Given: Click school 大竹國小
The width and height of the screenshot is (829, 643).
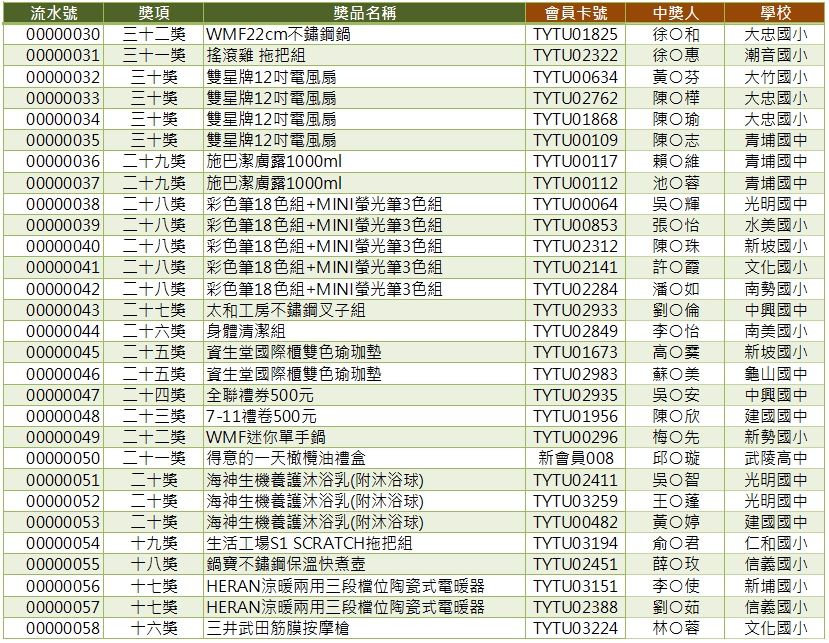Looking at the screenshot, I should (776, 77).
